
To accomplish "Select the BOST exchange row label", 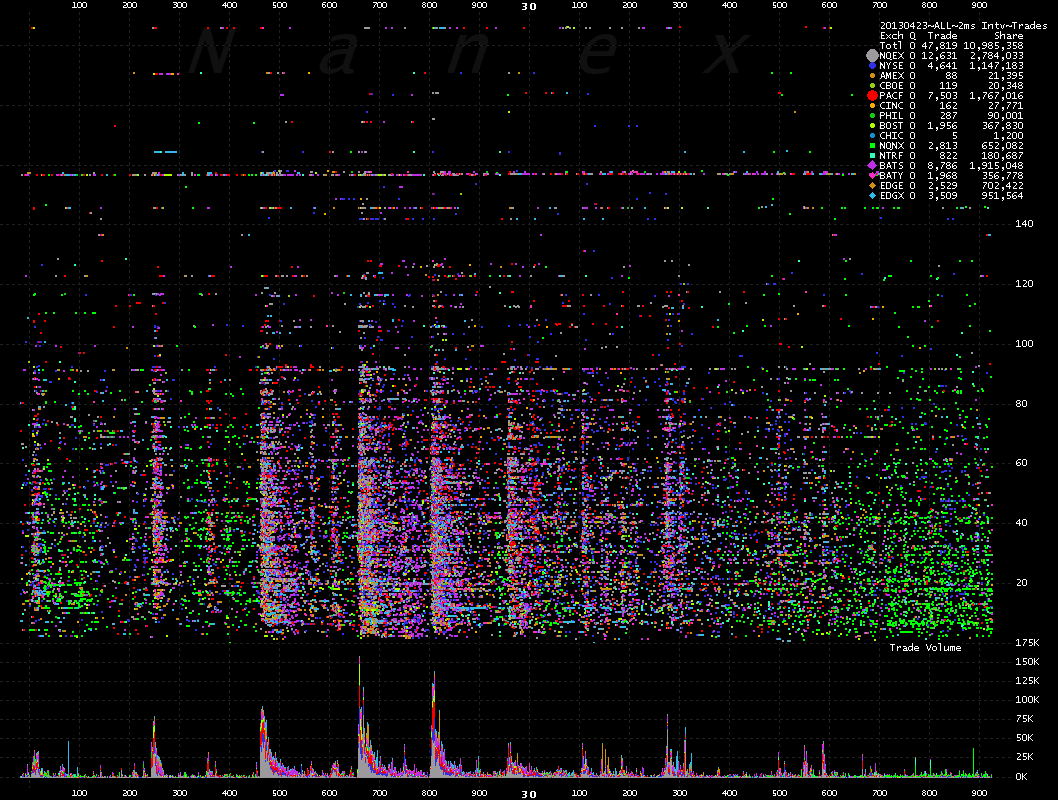I will point(891,125).
